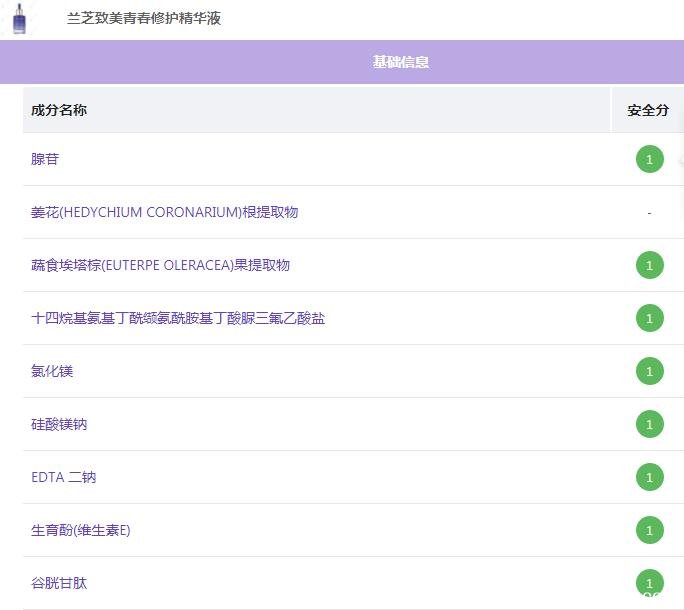Open the 氯化镁 ingredient link

click(52, 371)
